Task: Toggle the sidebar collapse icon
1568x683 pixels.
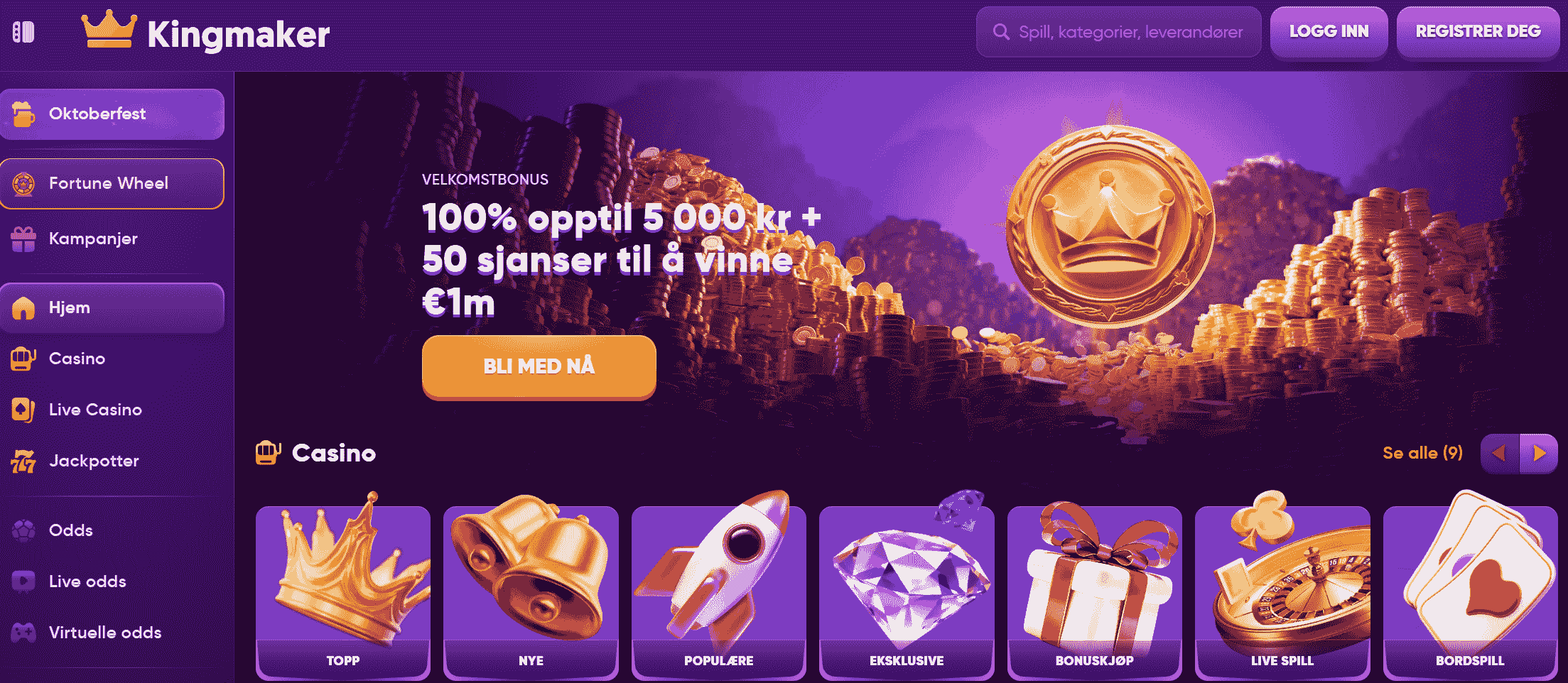Action: click(x=23, y=32)
